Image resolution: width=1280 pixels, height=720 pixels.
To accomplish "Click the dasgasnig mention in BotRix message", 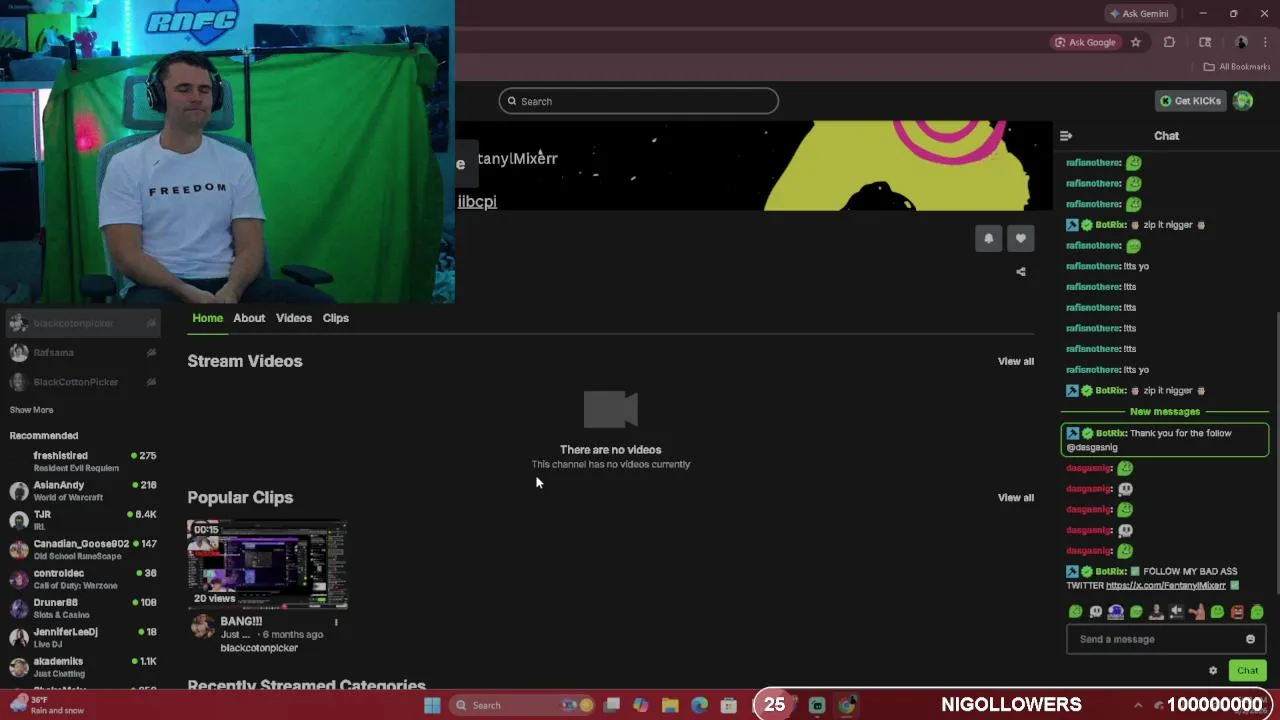I will (1092, 447).
